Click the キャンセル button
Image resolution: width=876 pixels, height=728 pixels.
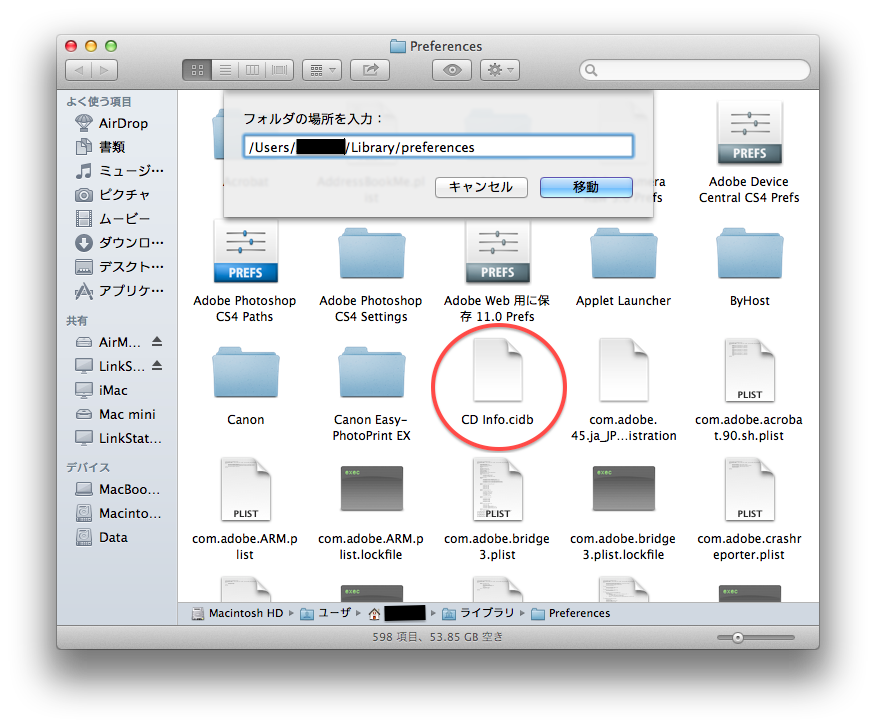[x=480, y=187]
